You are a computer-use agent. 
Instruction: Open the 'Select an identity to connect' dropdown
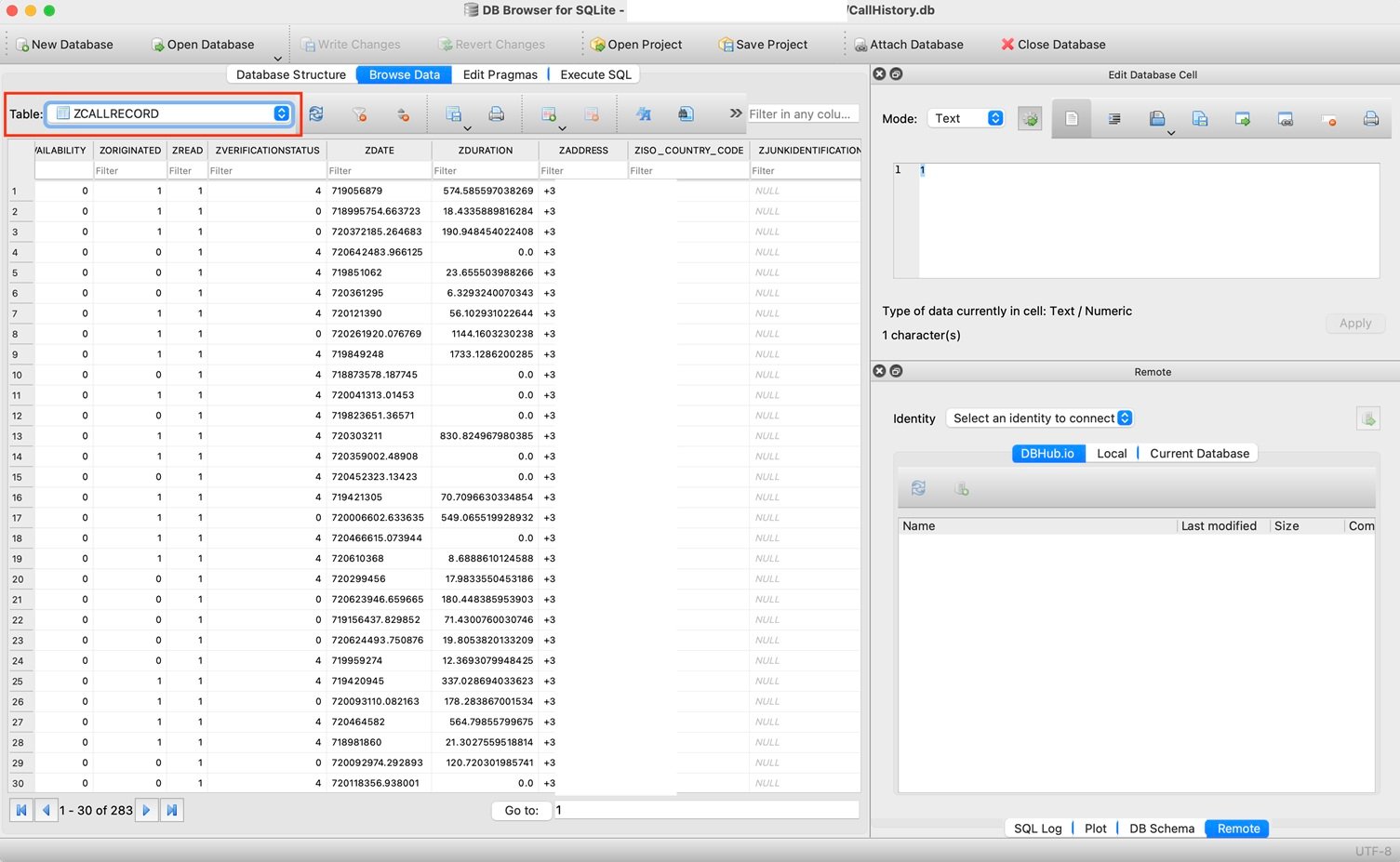[x=1040, y=418]
